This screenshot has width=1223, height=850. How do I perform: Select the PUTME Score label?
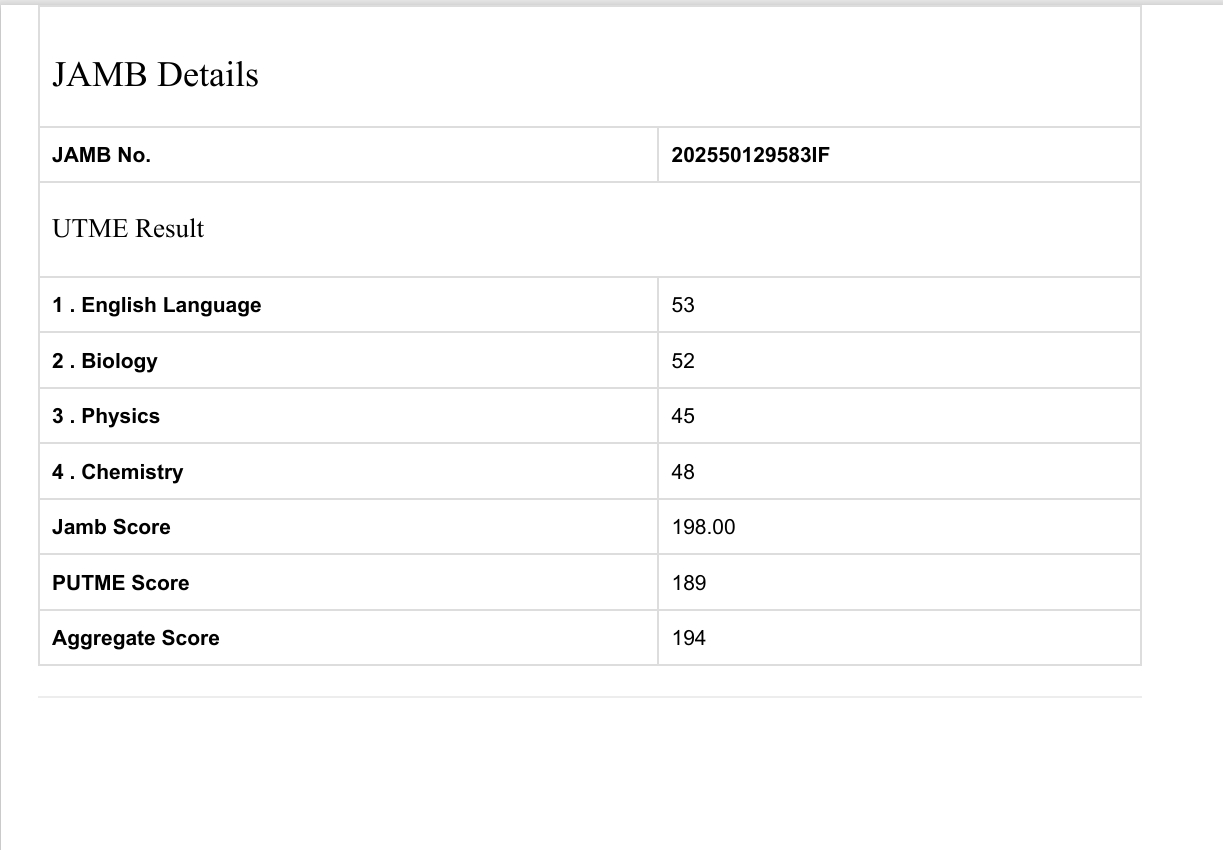pyautogui.click(x=120, y=583)
